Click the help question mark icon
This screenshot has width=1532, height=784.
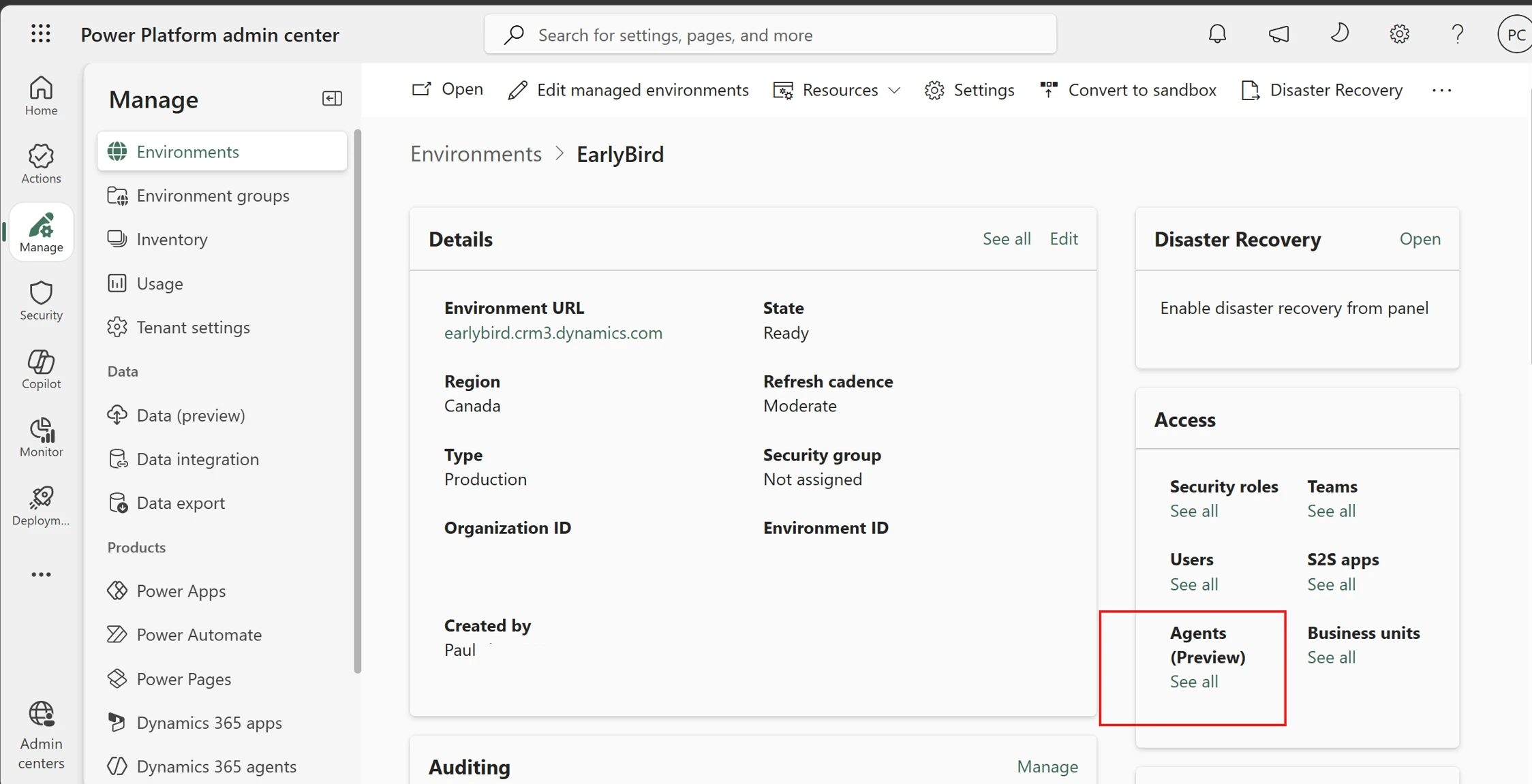point(1457,34)
